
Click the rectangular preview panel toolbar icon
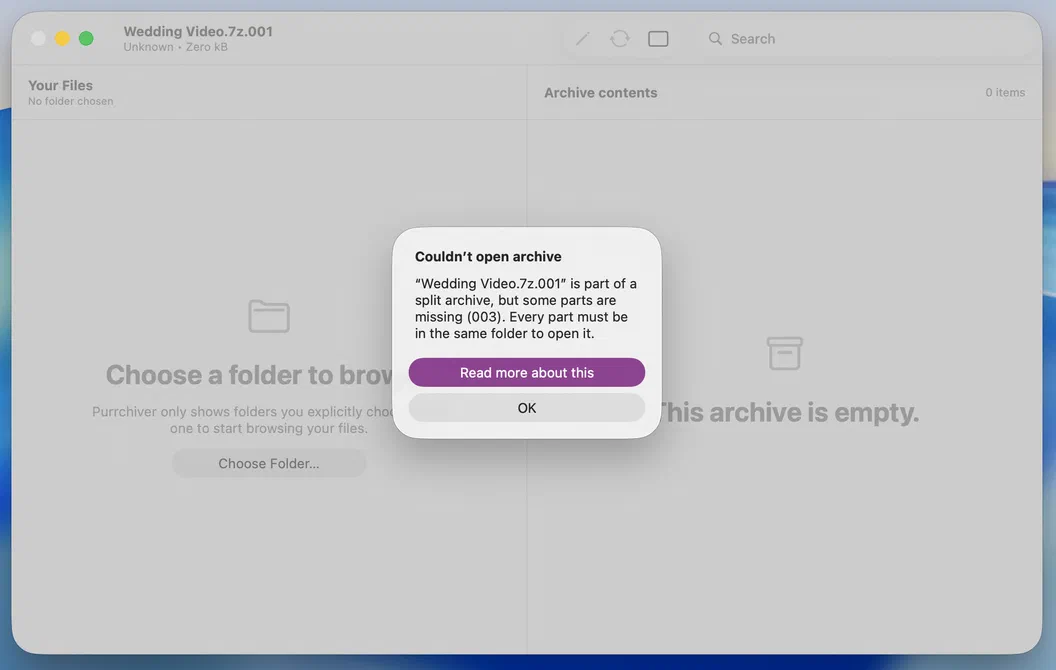658,39
